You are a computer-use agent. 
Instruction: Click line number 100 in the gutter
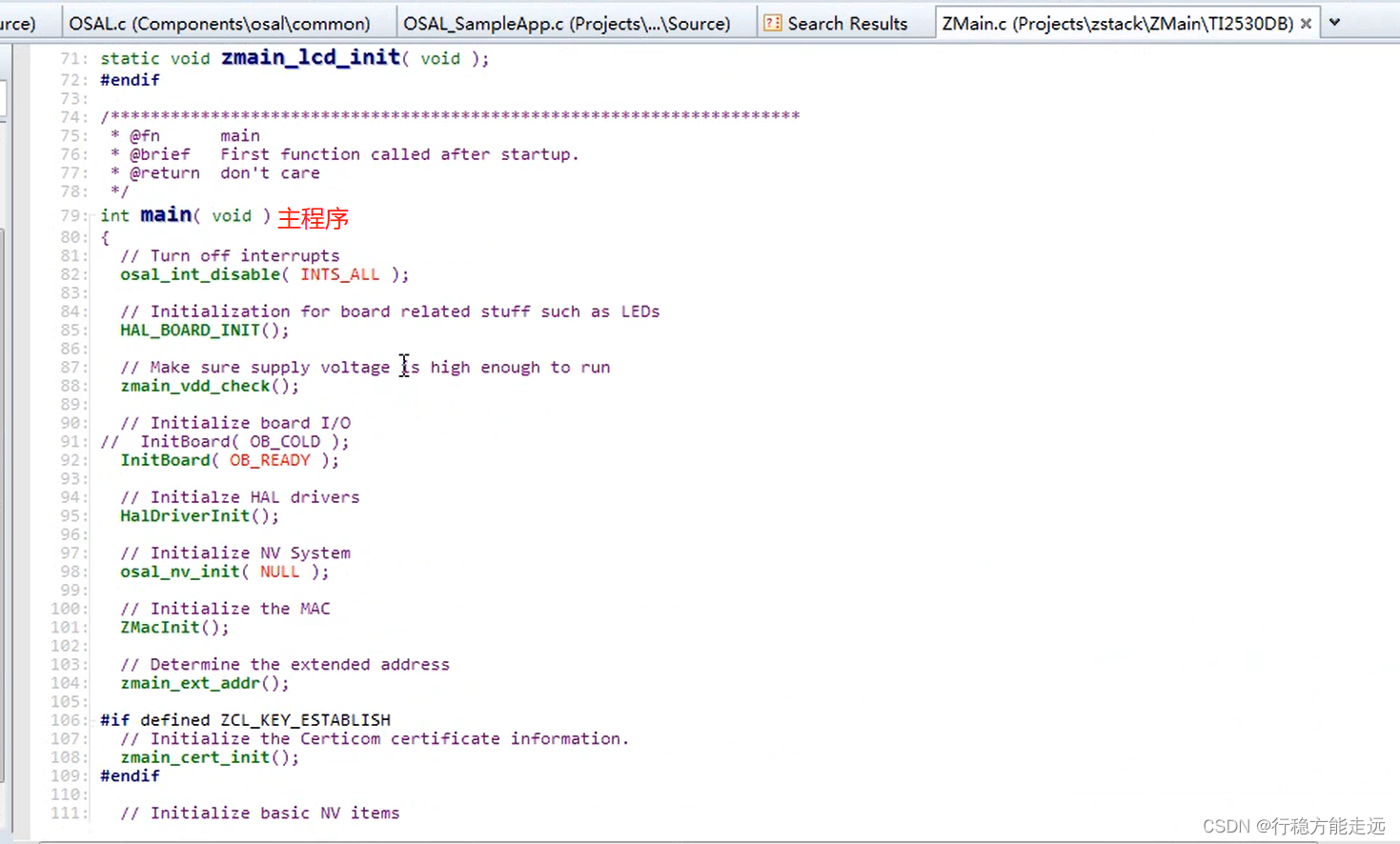(x=69, y=609)
